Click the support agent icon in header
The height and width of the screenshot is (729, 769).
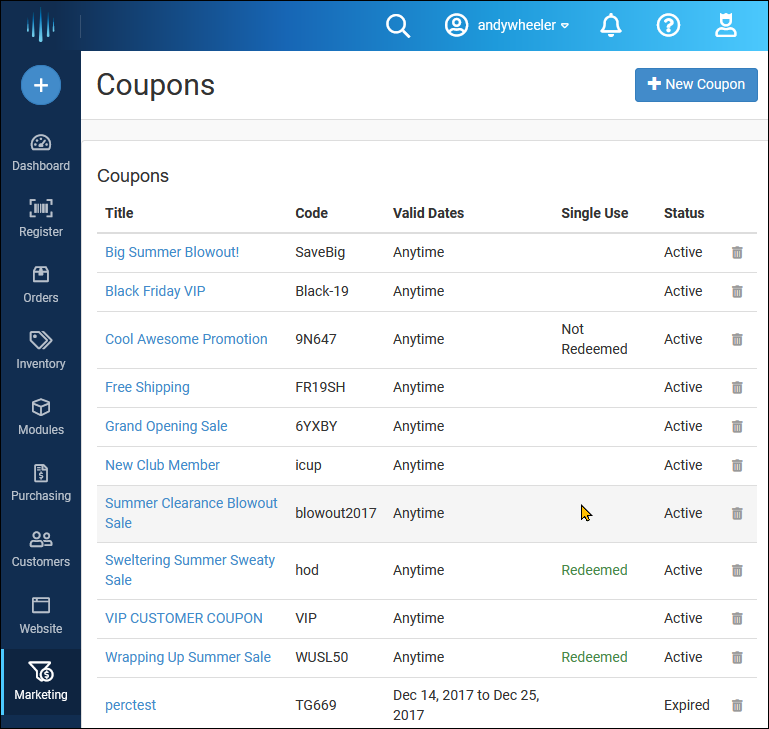[x=725, y=26]
